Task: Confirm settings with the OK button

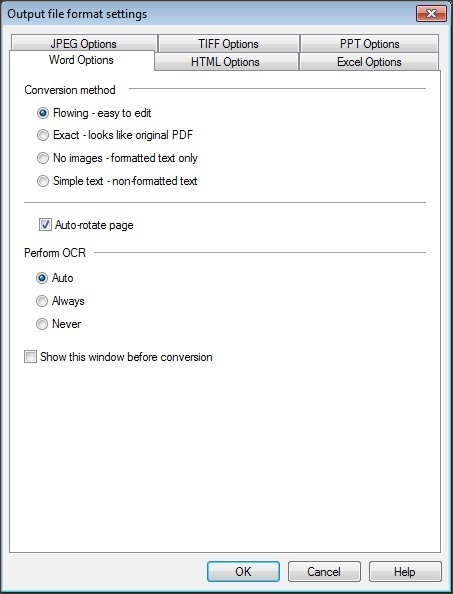Action: [243, 571]
